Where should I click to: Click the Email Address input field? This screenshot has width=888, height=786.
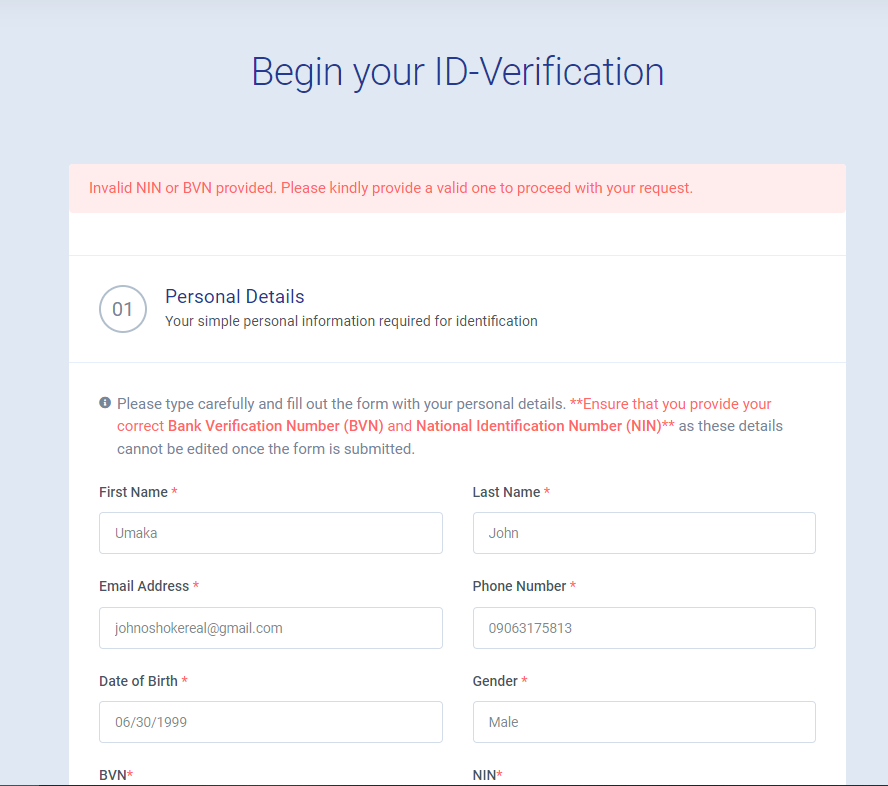pos(270,628)
